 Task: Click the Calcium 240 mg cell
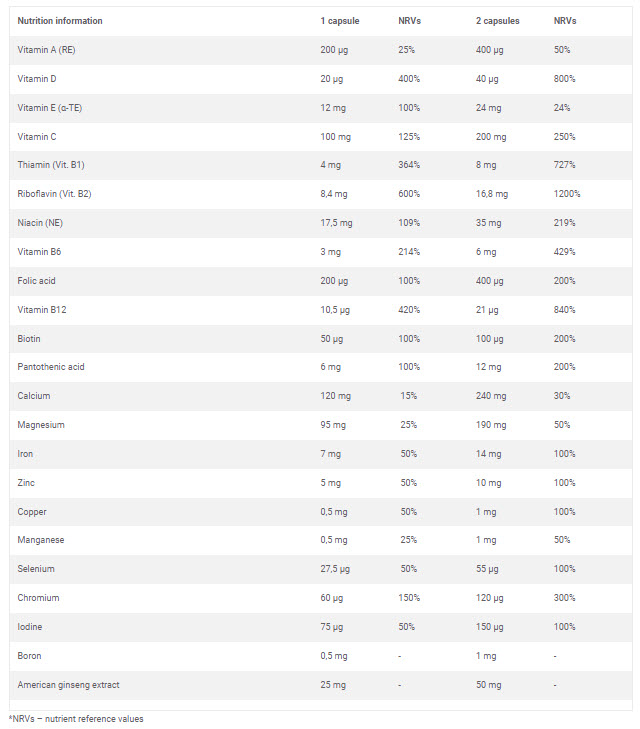tap(491, 396)
